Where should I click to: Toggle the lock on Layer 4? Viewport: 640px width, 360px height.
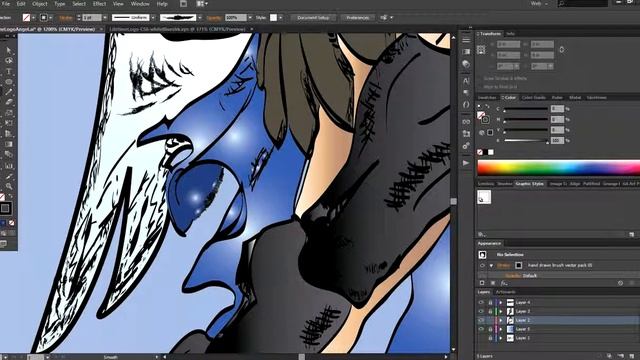pyautogui.click(x=490, y=302)
